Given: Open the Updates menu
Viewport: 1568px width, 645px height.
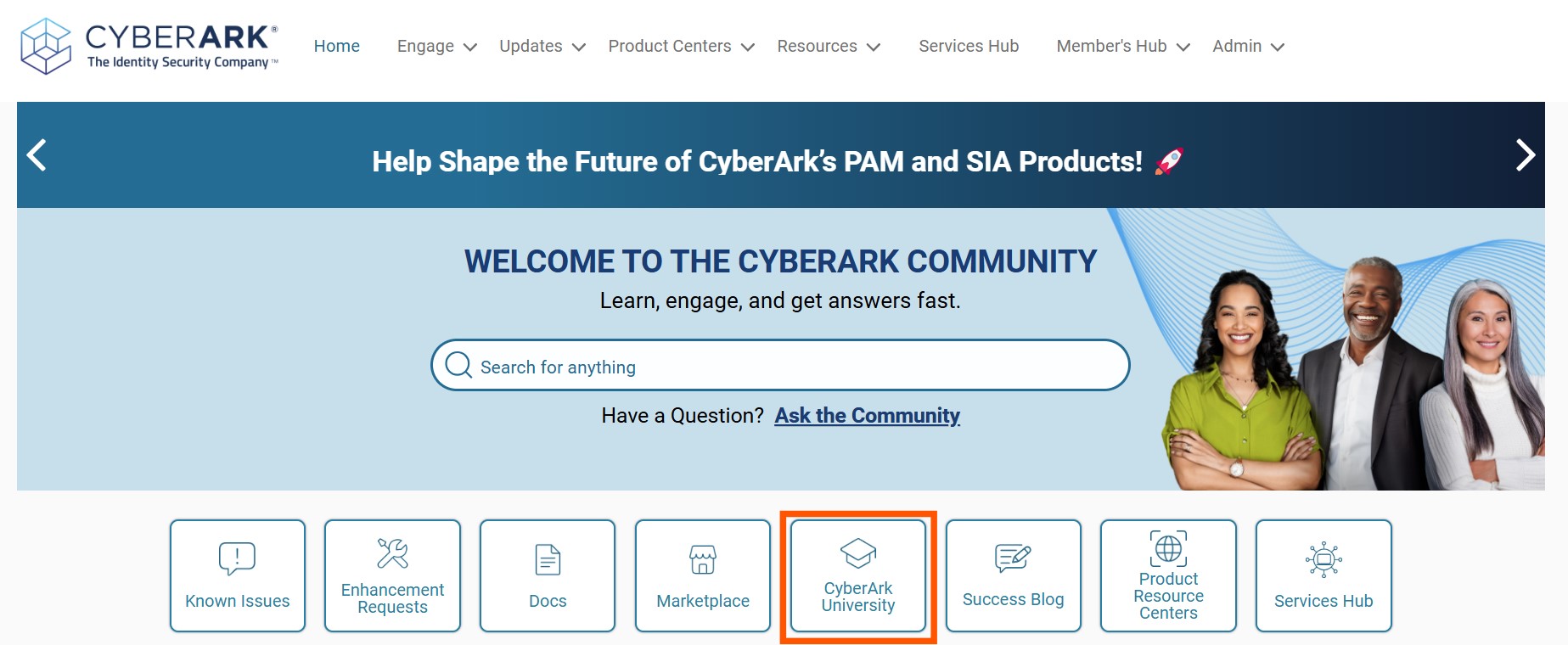Looking at the screenshot, I should pyautogui.click(x=531, y=46).
